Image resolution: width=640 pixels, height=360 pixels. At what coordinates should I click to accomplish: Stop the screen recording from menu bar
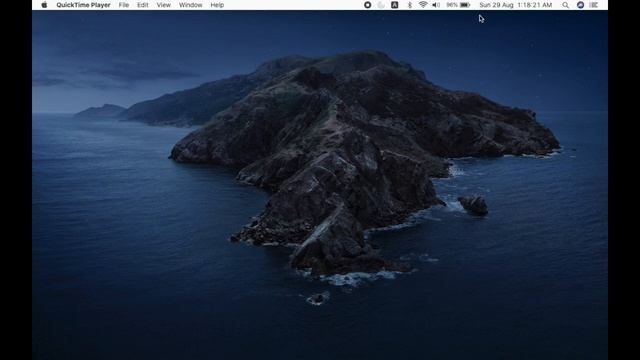367,5
